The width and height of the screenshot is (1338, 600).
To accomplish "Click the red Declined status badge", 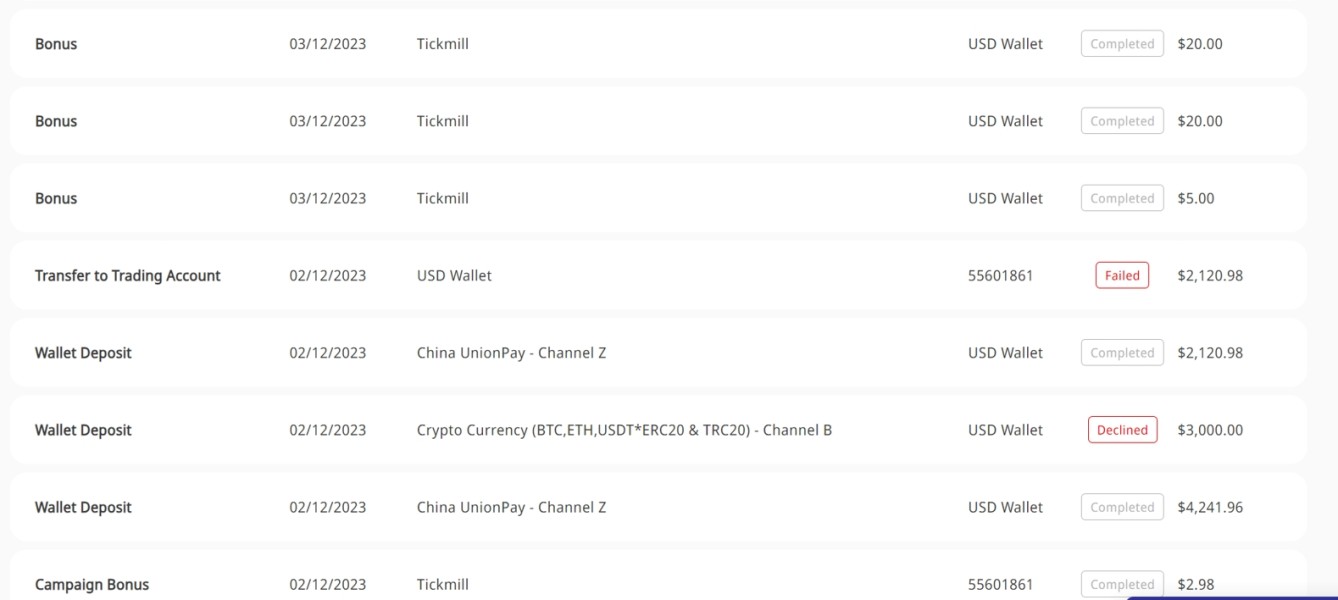I will 1122,430.
